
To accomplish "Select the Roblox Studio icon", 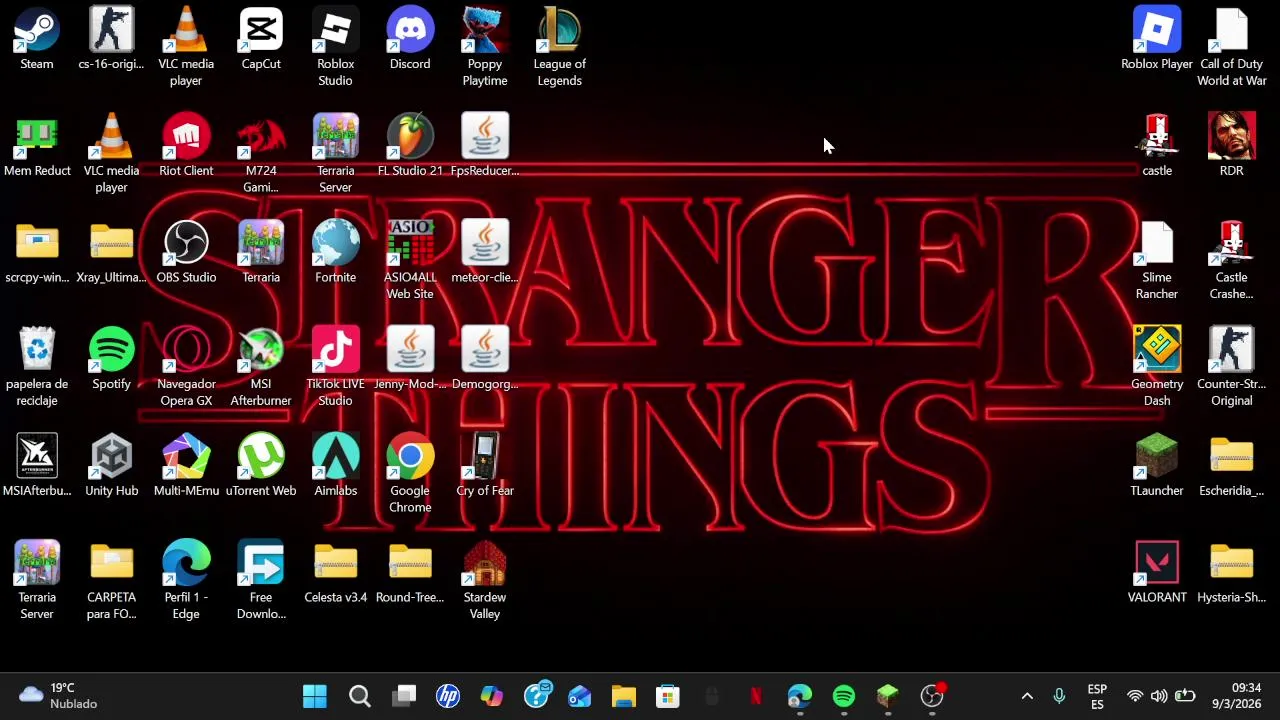I will point(335,47).
